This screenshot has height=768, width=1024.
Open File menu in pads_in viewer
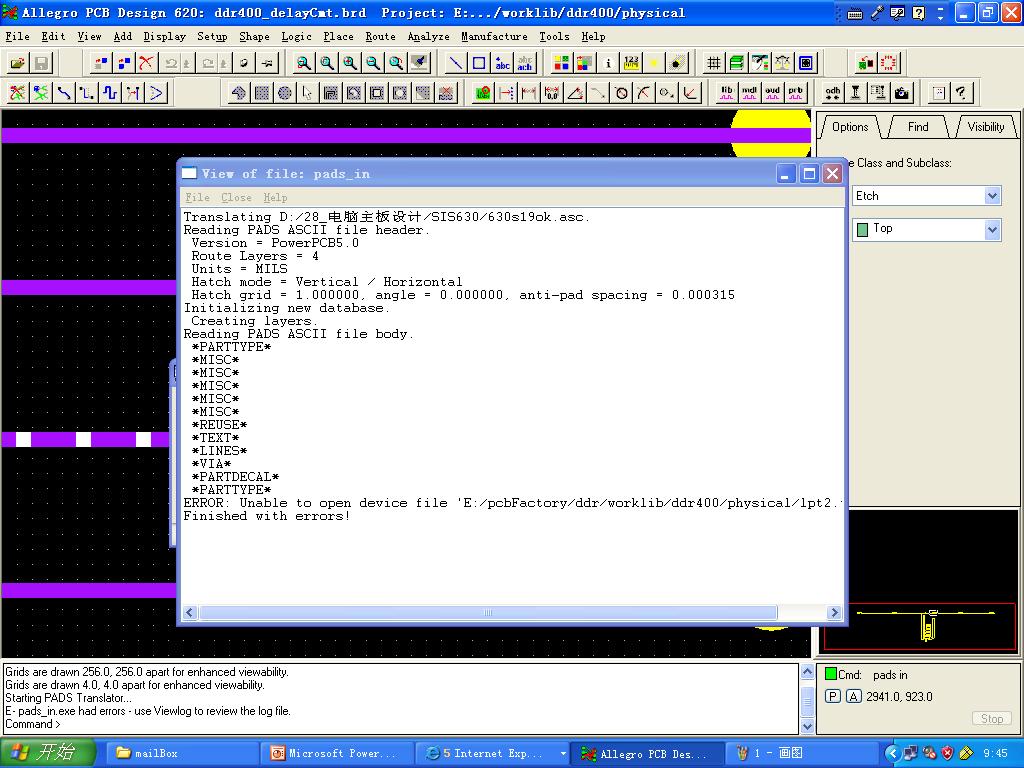pos(197,197)
